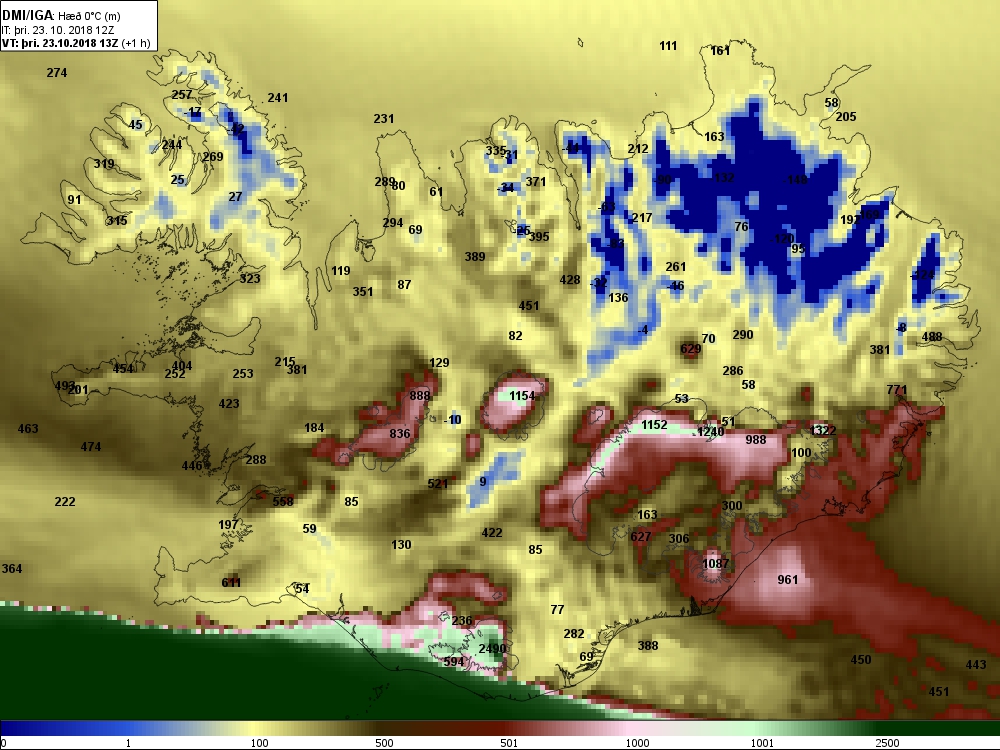Click the map value 1152
Screen dimensions: 1000x750
click(x=654, y=425)
